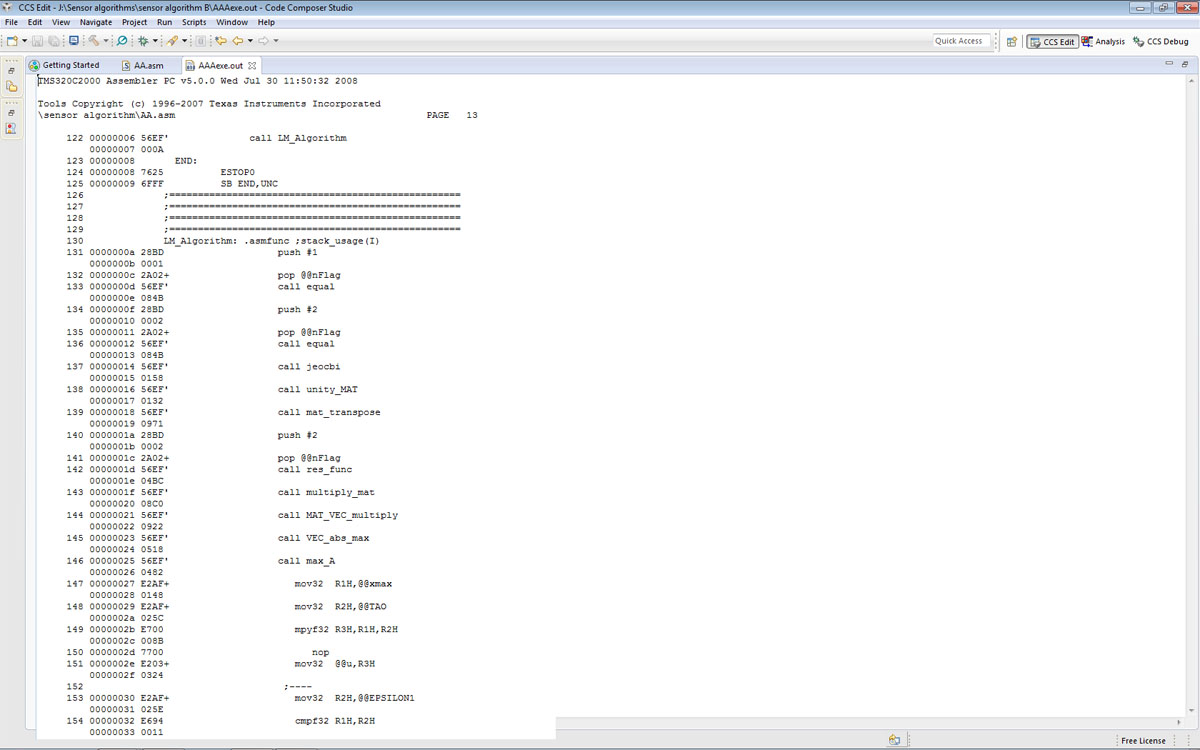Click the Last Edit Location arrow icon
This screenshot has width=1200, height=750.
coord(221,41)
